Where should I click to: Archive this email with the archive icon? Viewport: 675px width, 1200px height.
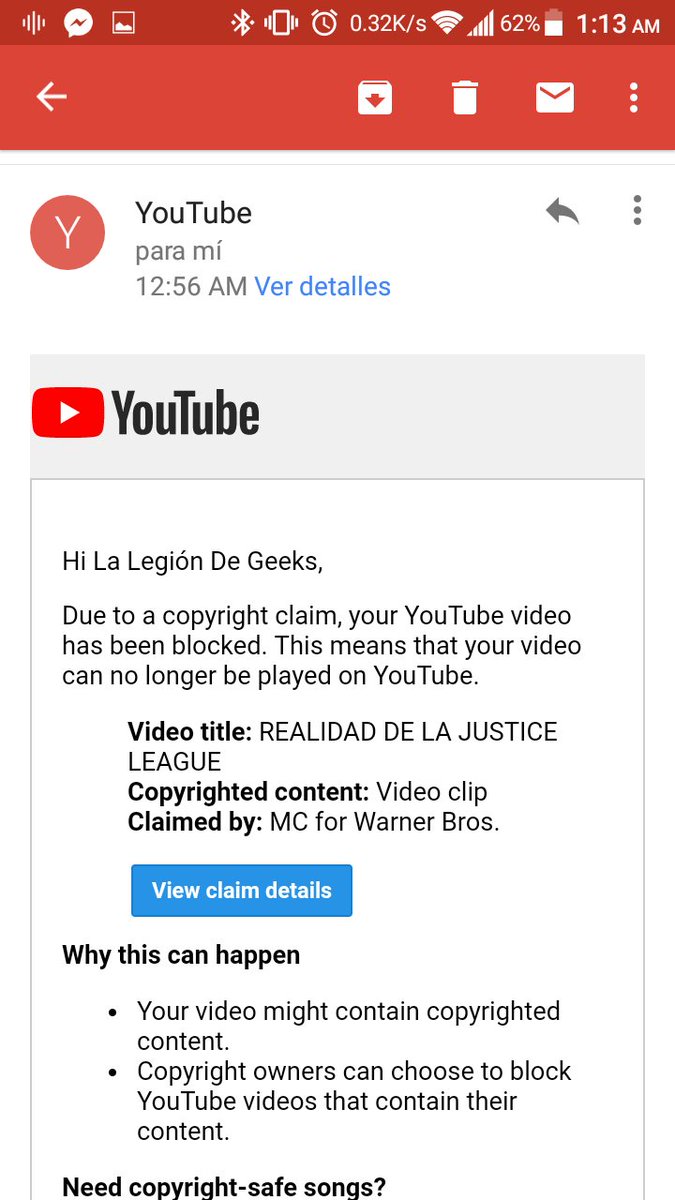[x=375, y=98]
